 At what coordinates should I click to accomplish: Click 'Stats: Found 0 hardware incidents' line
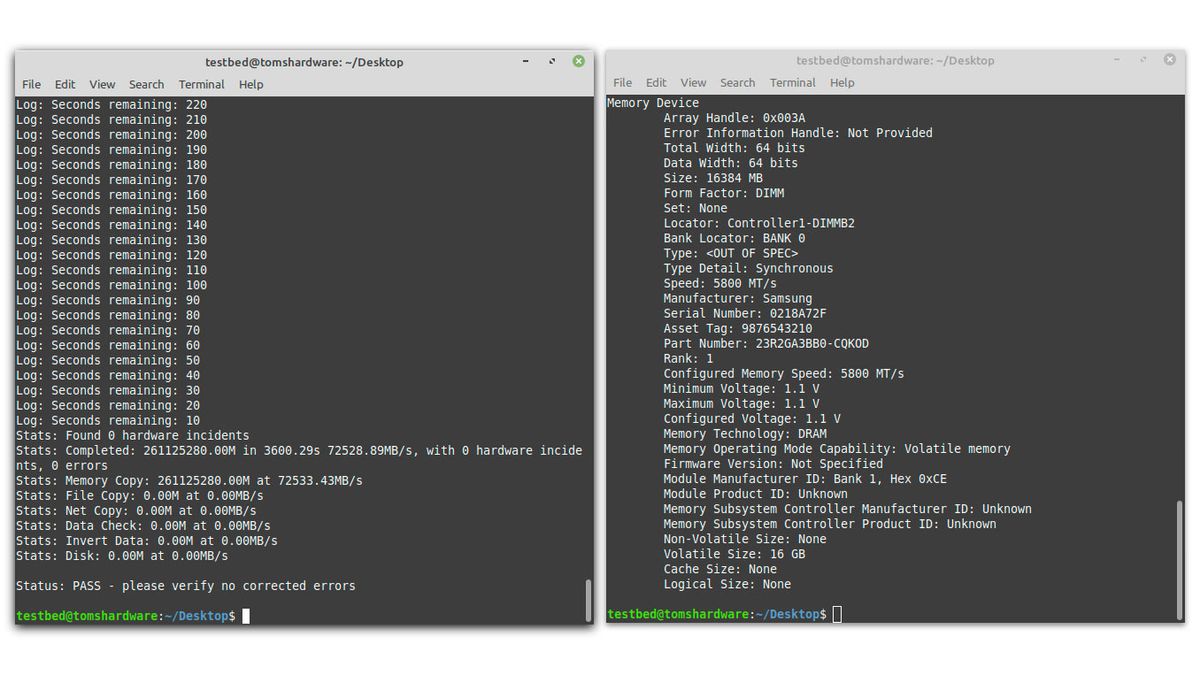(x=133, y=436)
